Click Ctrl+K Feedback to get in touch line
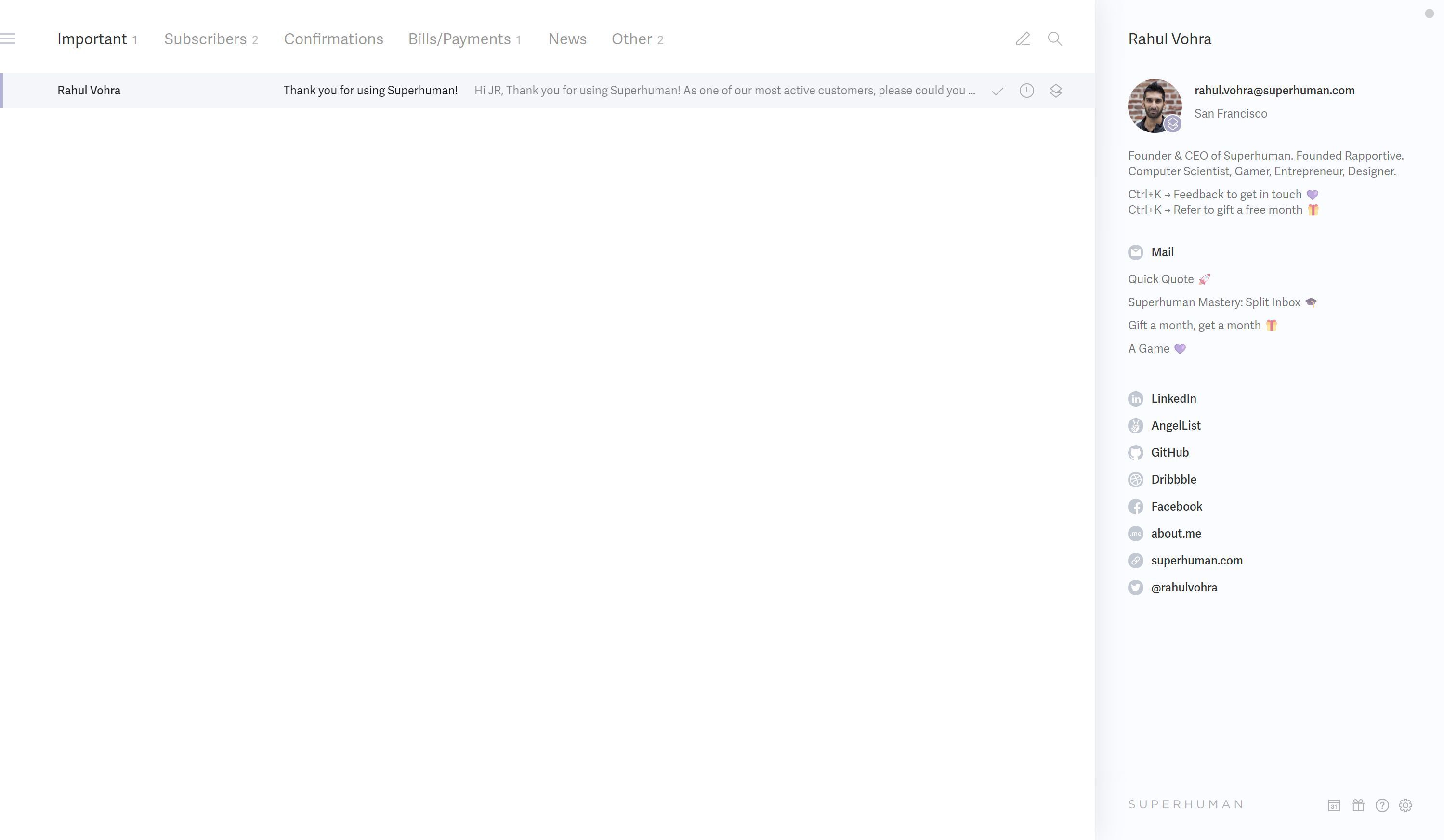The image size is (1444, 840). tap(1223, 195)
